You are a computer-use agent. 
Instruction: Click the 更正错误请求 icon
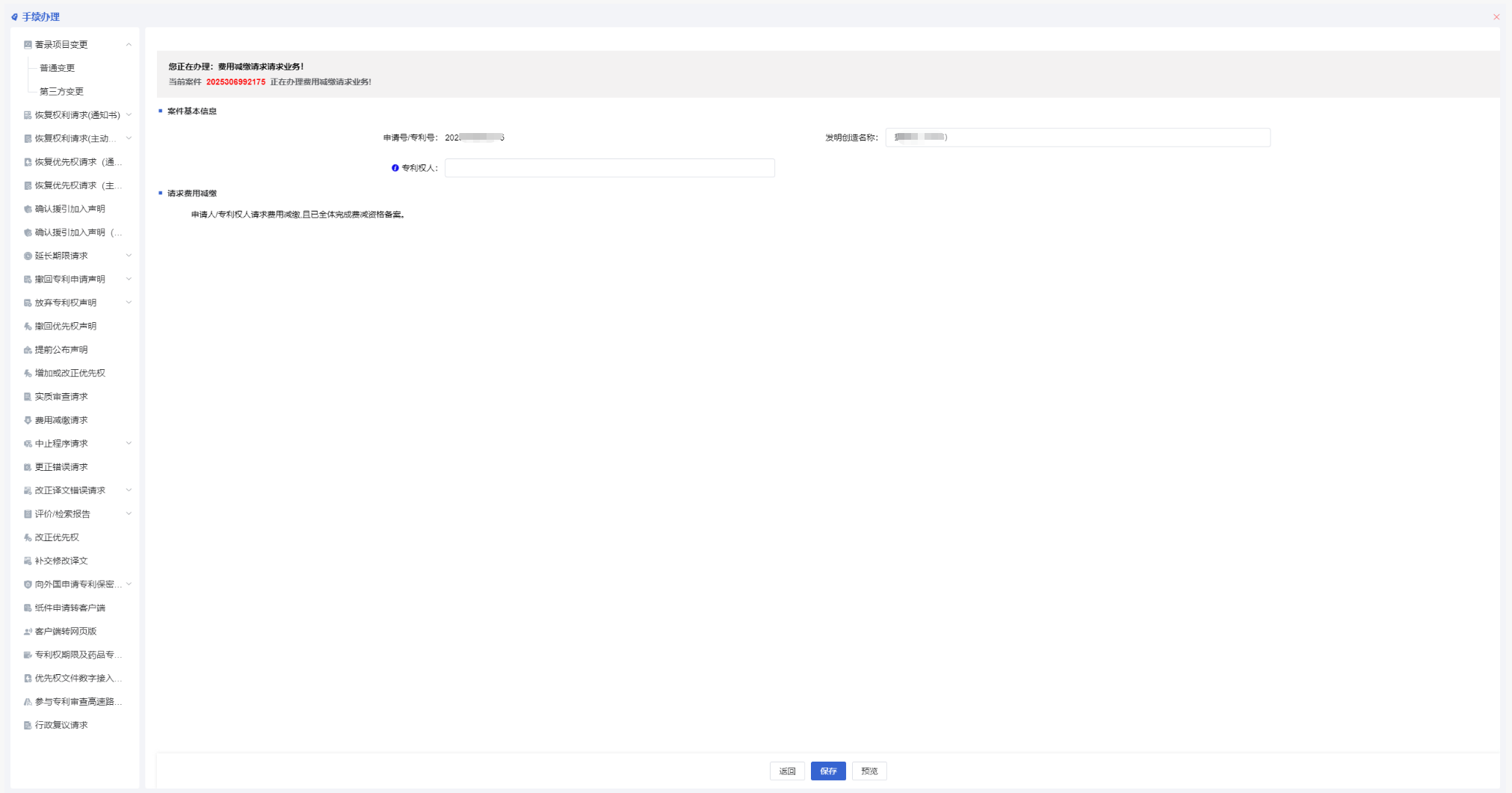point(28,467)
